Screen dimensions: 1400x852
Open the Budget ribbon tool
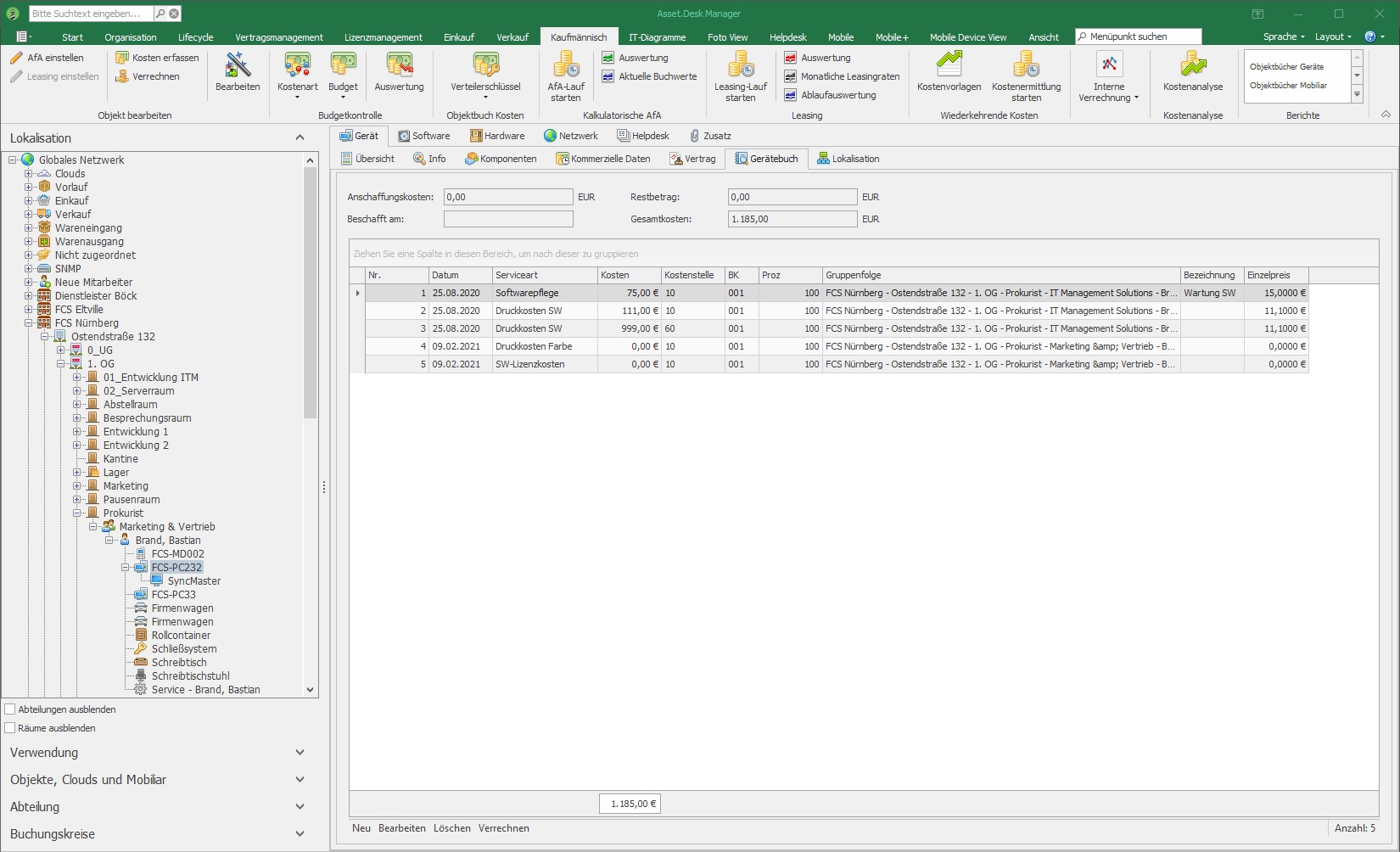343,72
